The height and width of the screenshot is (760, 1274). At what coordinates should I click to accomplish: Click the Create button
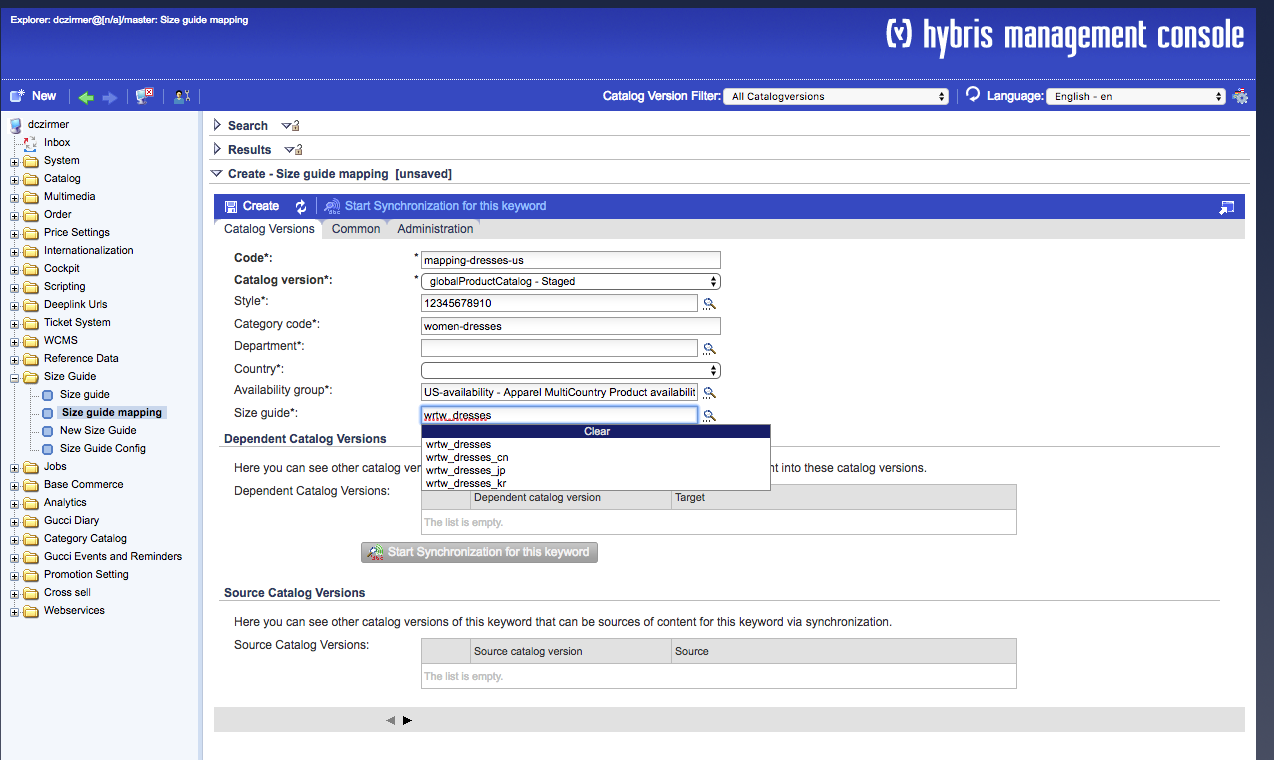252,206
